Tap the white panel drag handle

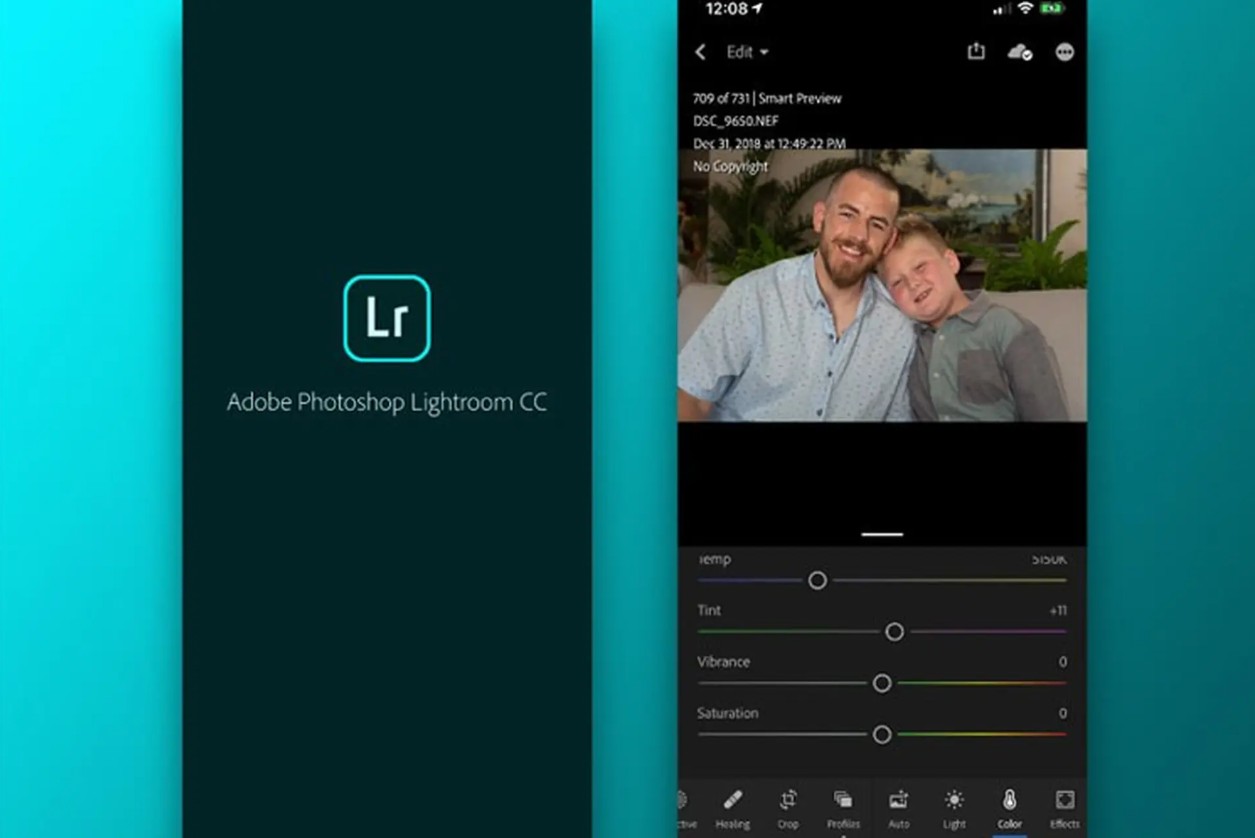(882, 535)
